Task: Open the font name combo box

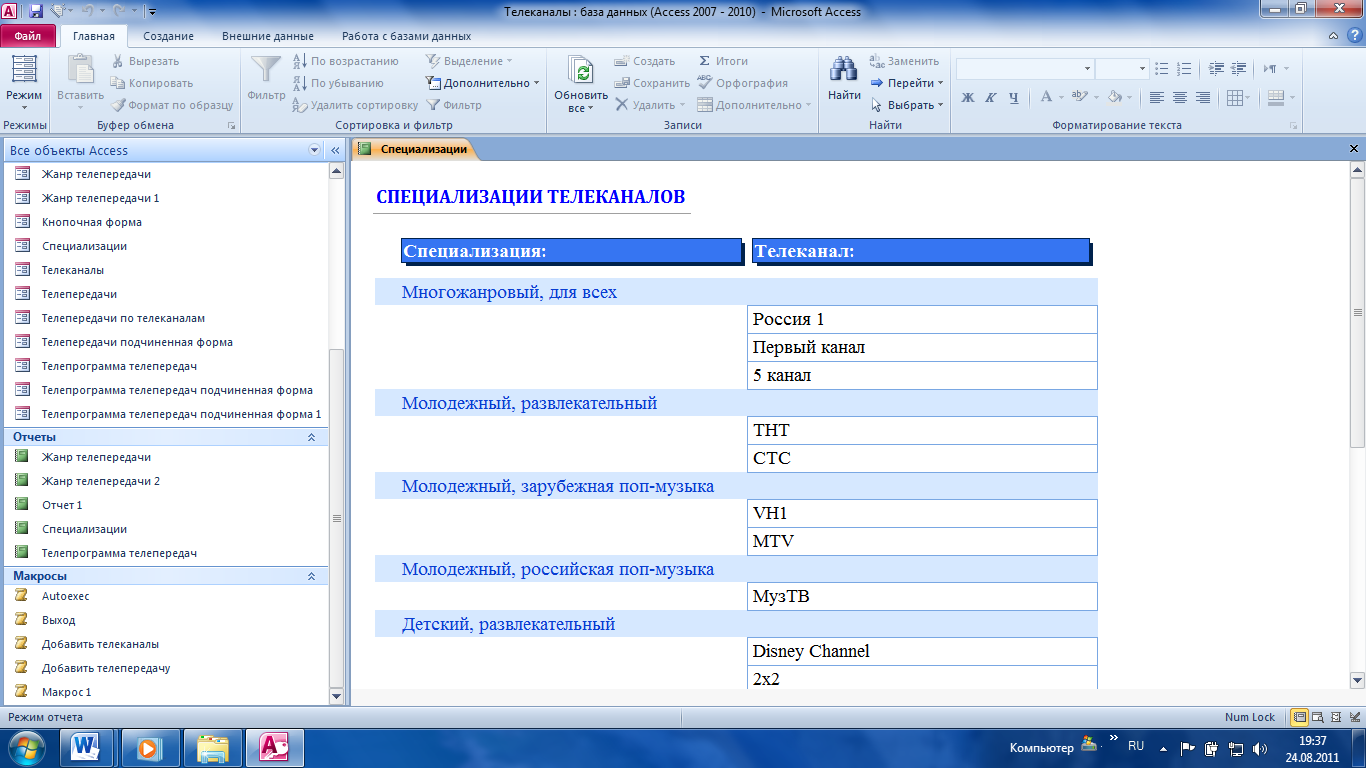Action: point(1025,69)
